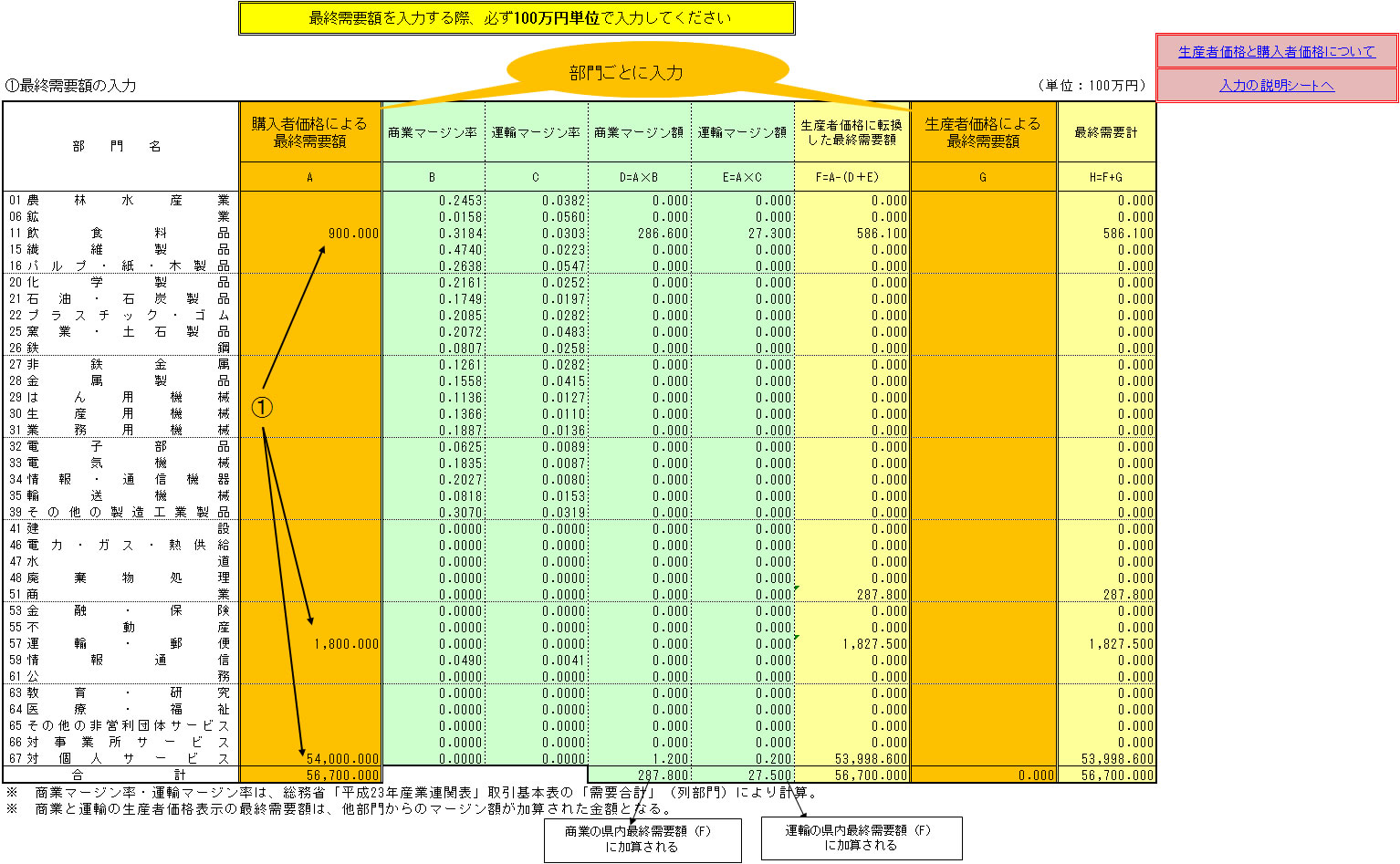This screenshot has width=1400, height=864.
Task: Click the 41 建設 row label
Action: pos(120,529)
